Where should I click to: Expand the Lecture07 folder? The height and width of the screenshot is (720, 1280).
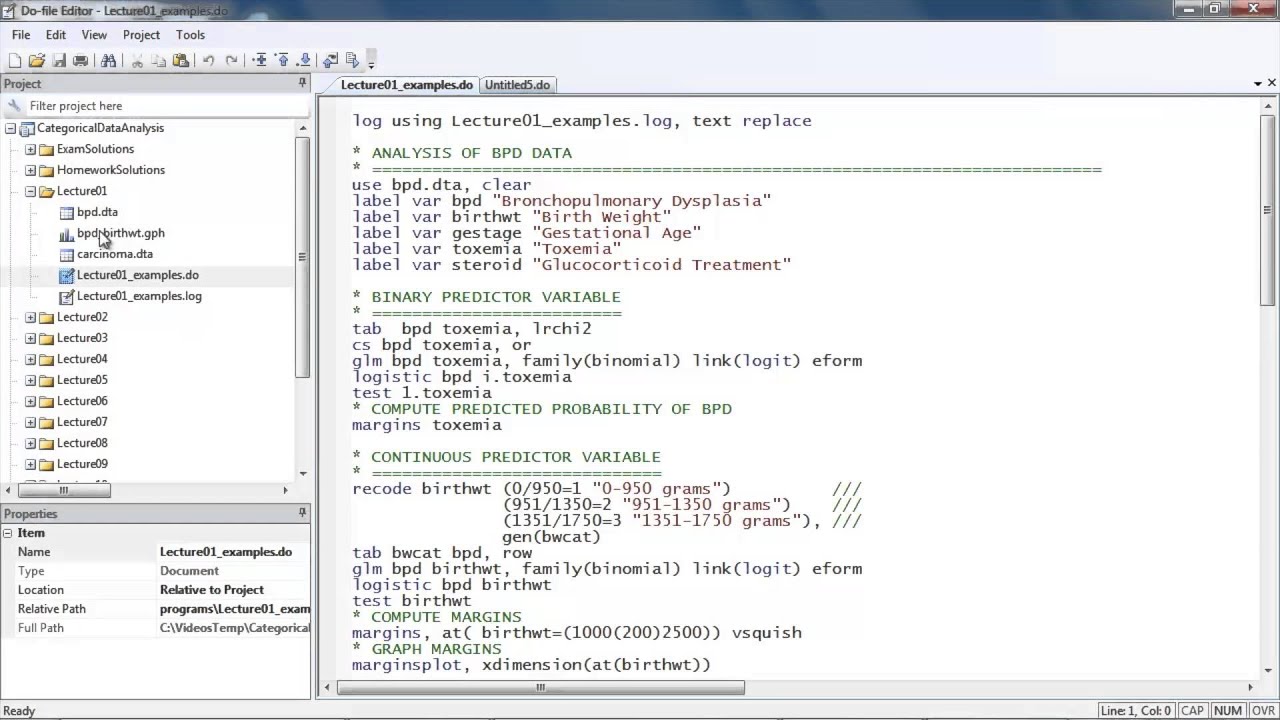coord(31,422)
